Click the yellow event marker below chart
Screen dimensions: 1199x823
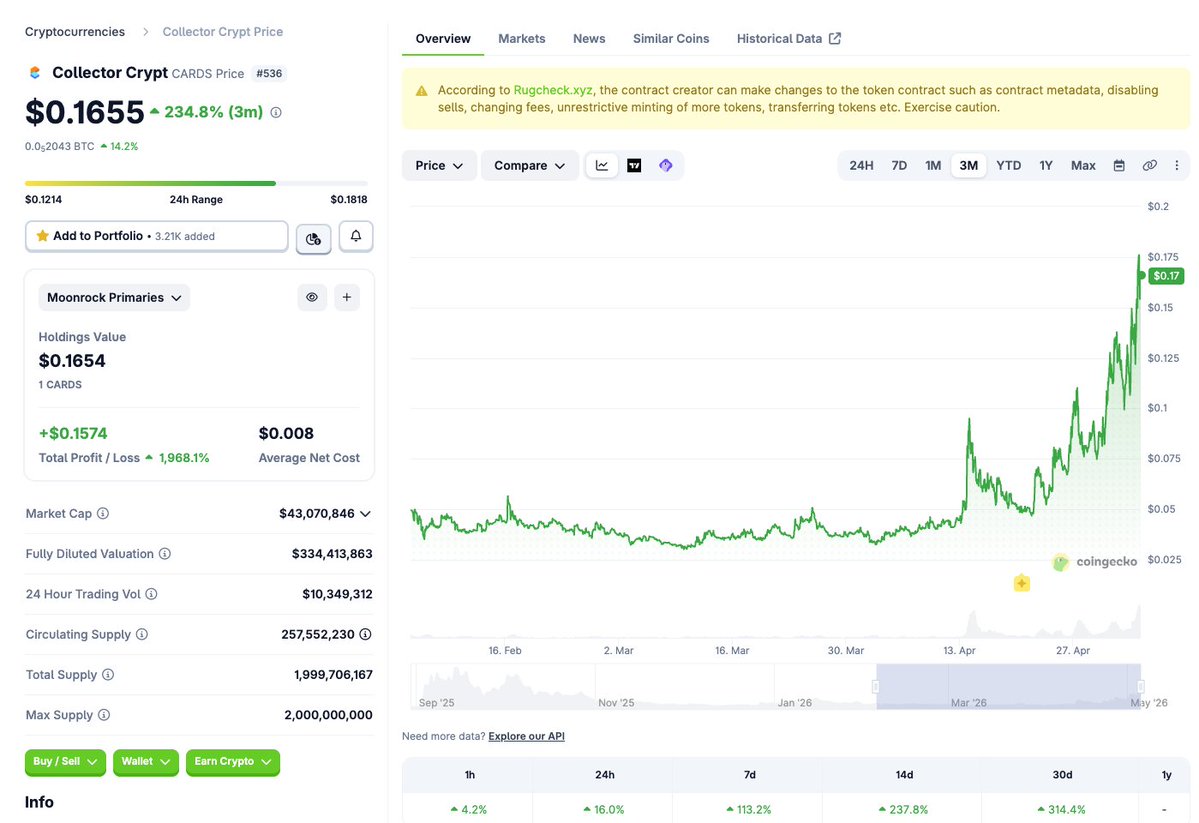pyautogui.click(x=1022, y=584)
